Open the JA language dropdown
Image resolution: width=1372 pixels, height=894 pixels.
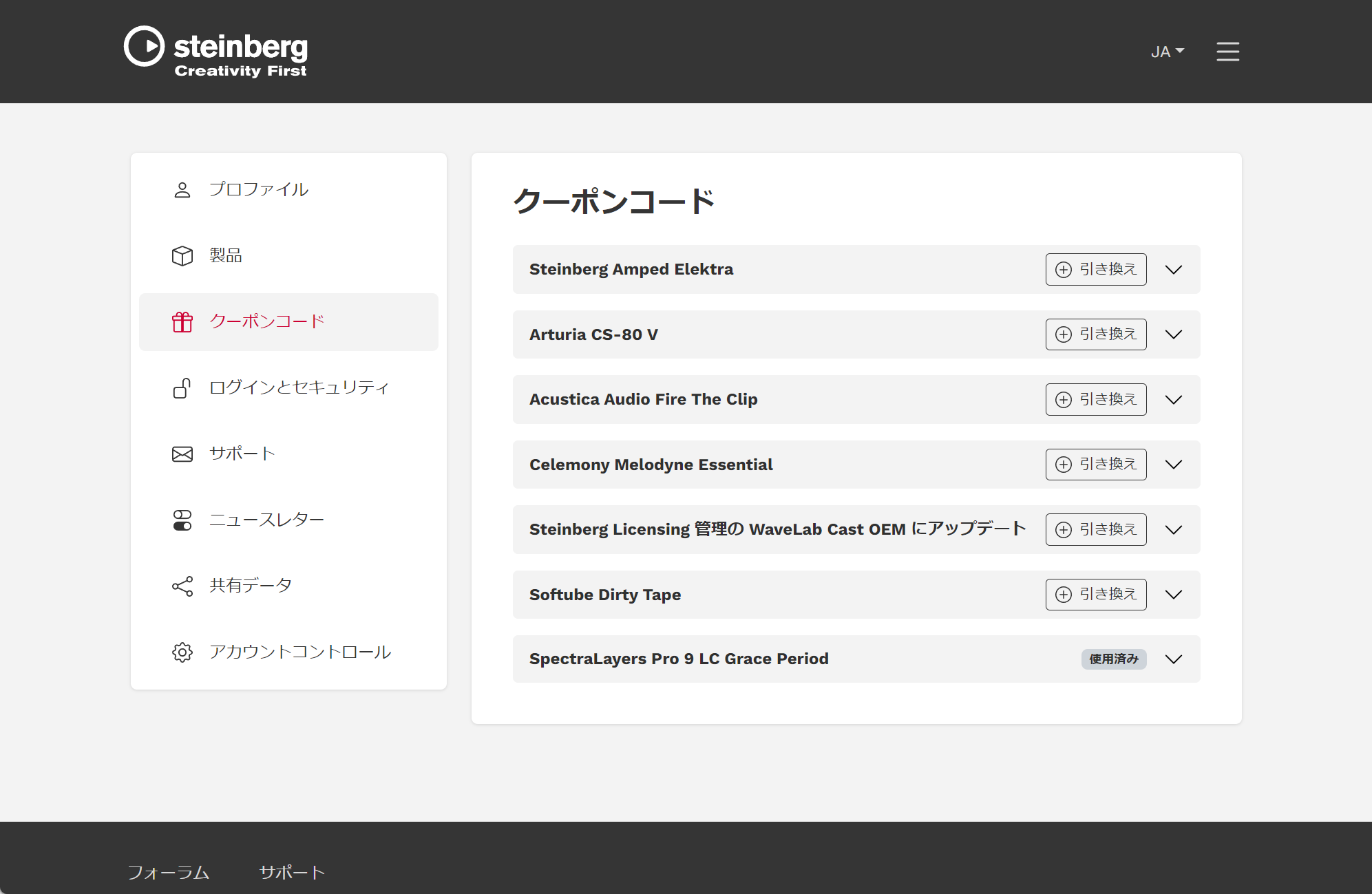click(x=1168, y=52)
